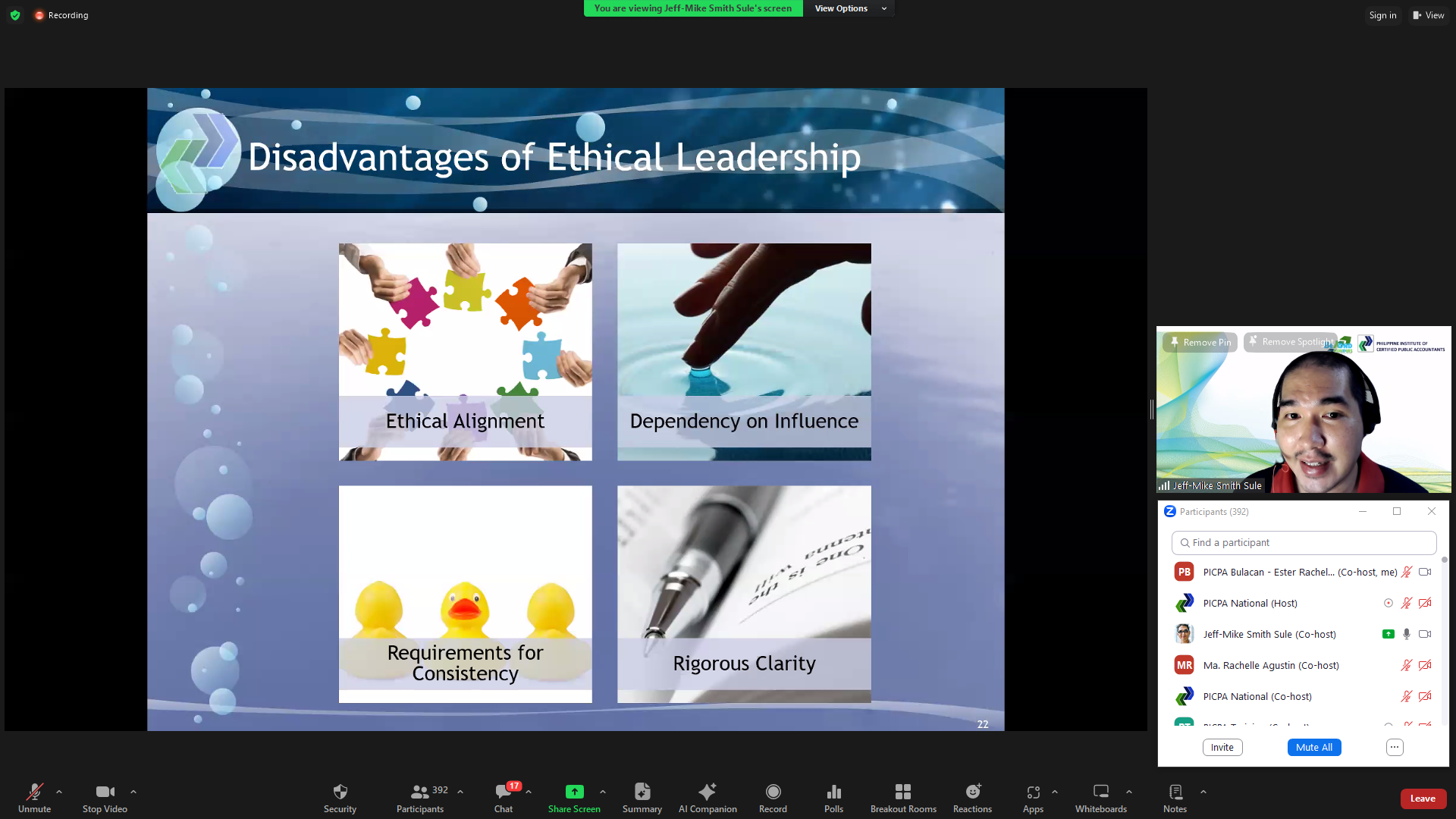Unmute the microphone in the toolbar
1456x819 pixels.
(x=34, y=798)
